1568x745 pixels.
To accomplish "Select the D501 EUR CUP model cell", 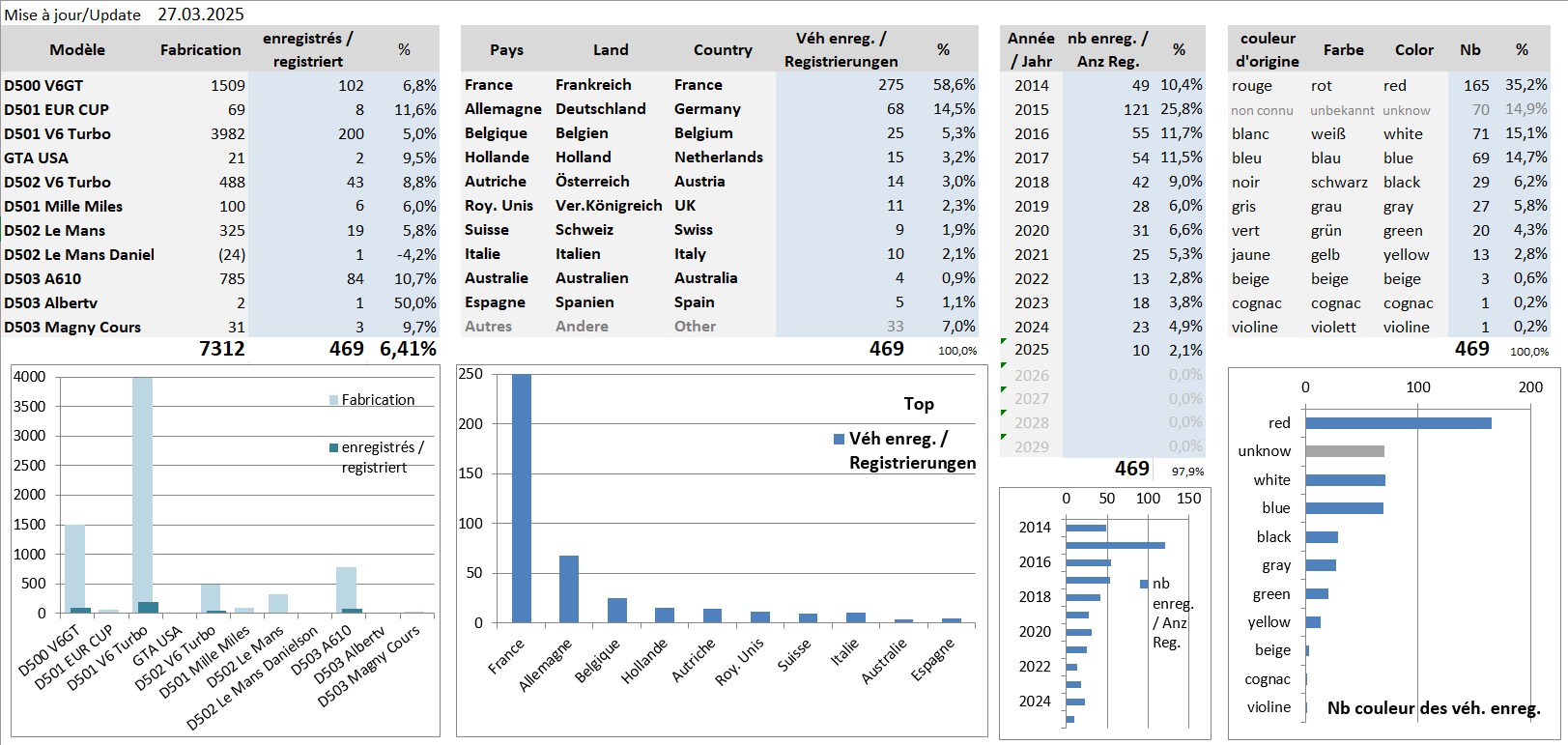I will coord(56,109).
